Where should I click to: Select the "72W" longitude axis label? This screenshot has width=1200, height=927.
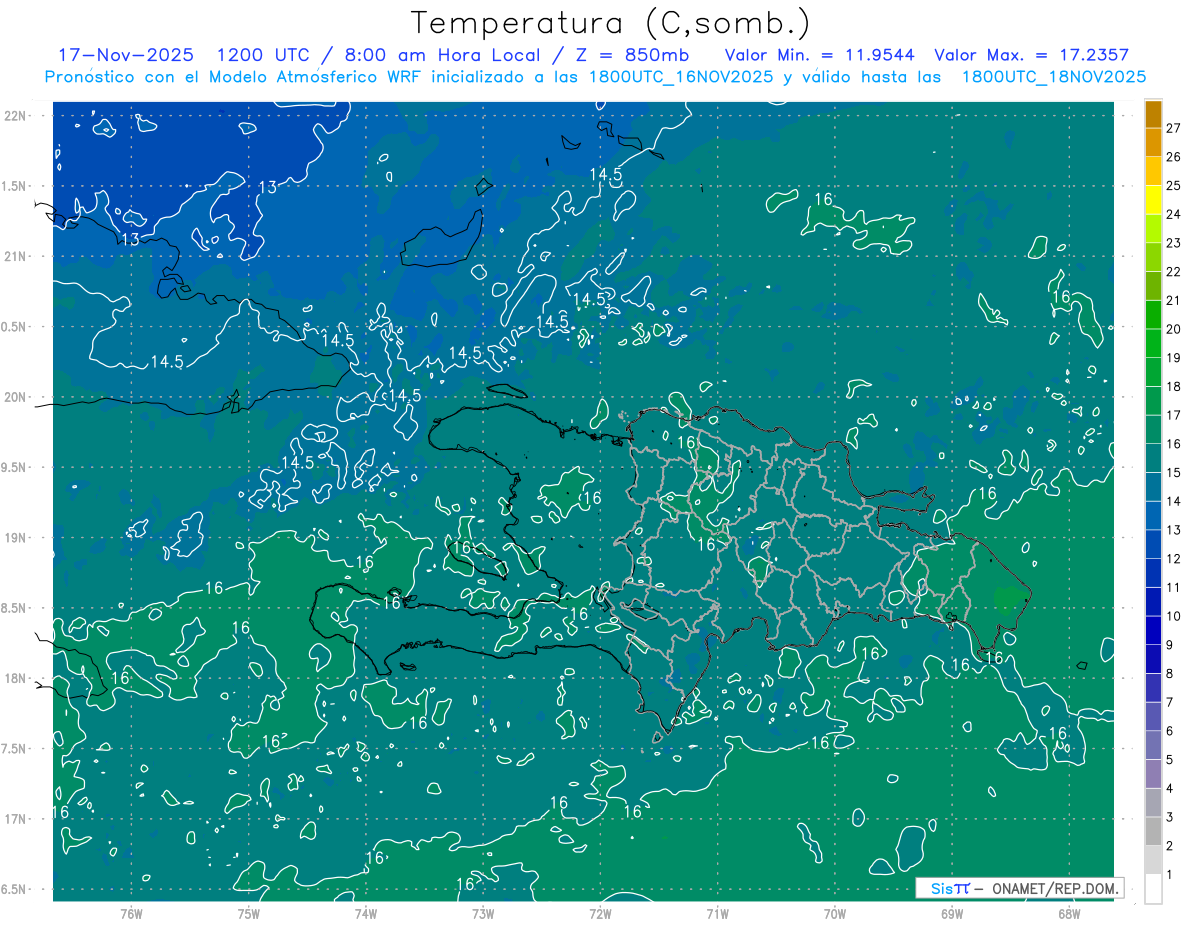point(600,914)
